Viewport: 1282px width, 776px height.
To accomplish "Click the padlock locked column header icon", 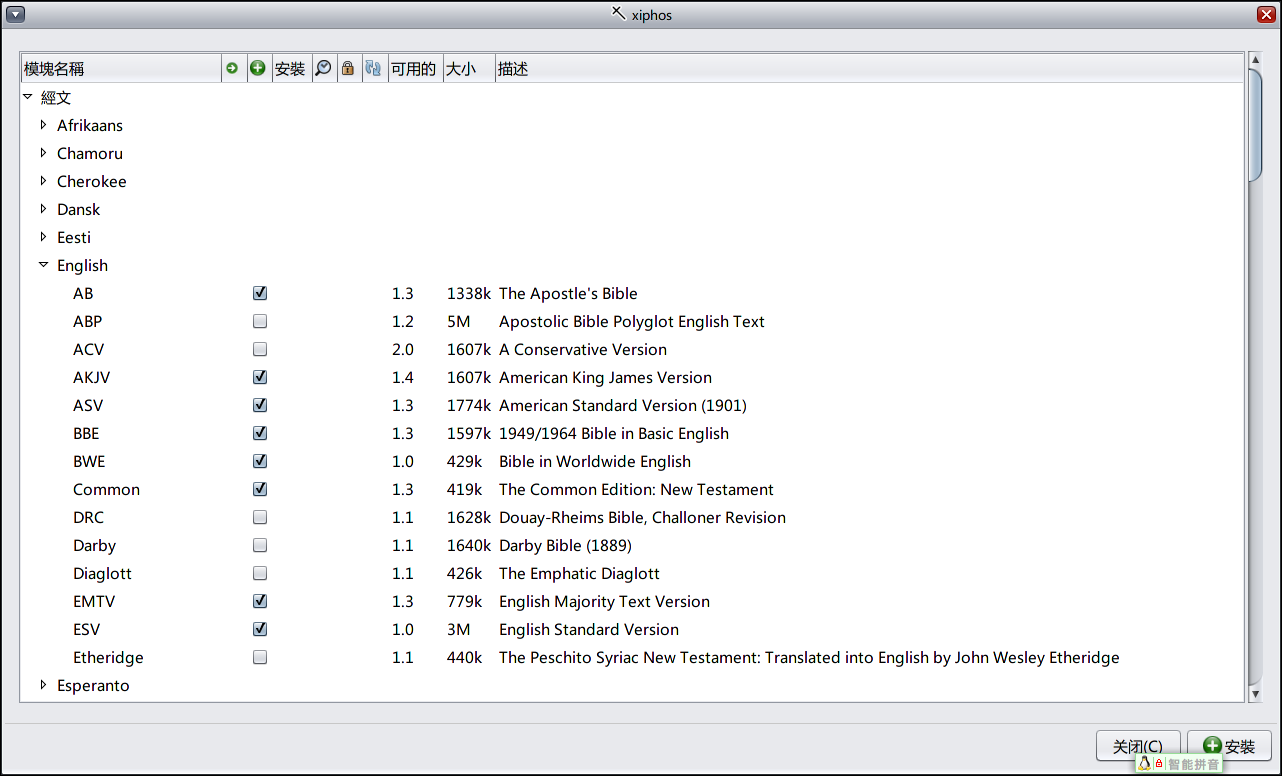I will [348, 68].
